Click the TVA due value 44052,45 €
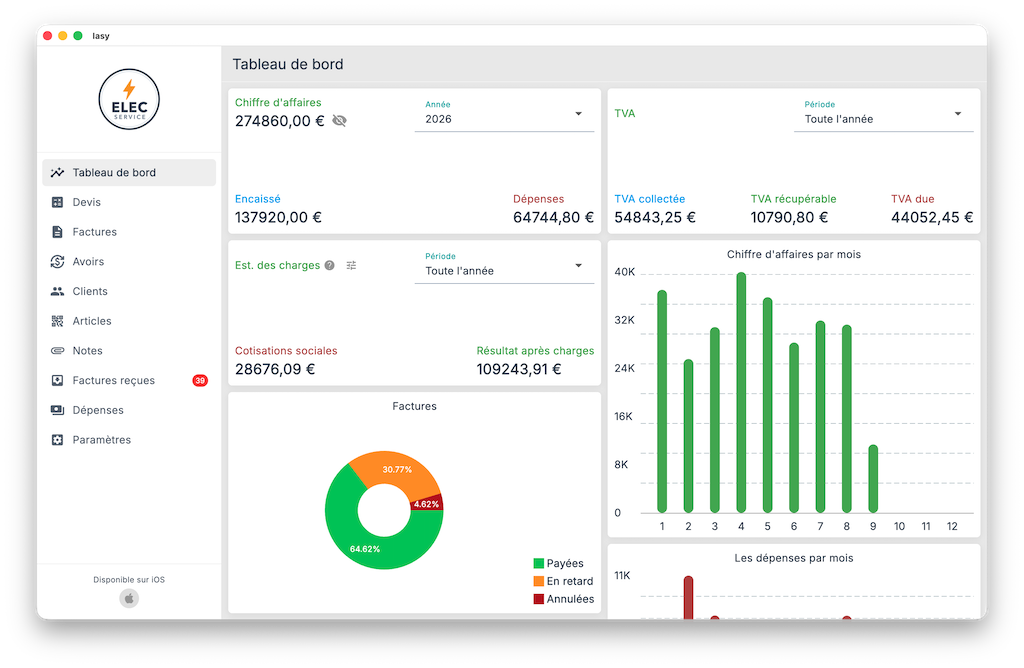 coord(932,217)
